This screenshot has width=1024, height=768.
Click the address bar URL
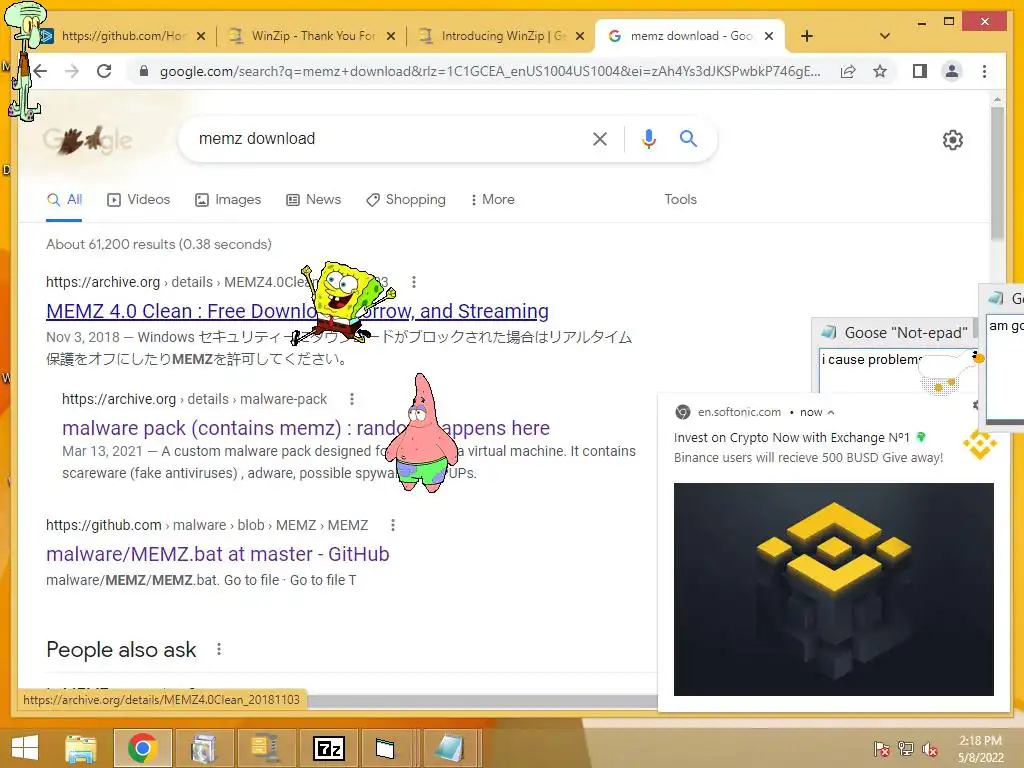coord(490,71)
